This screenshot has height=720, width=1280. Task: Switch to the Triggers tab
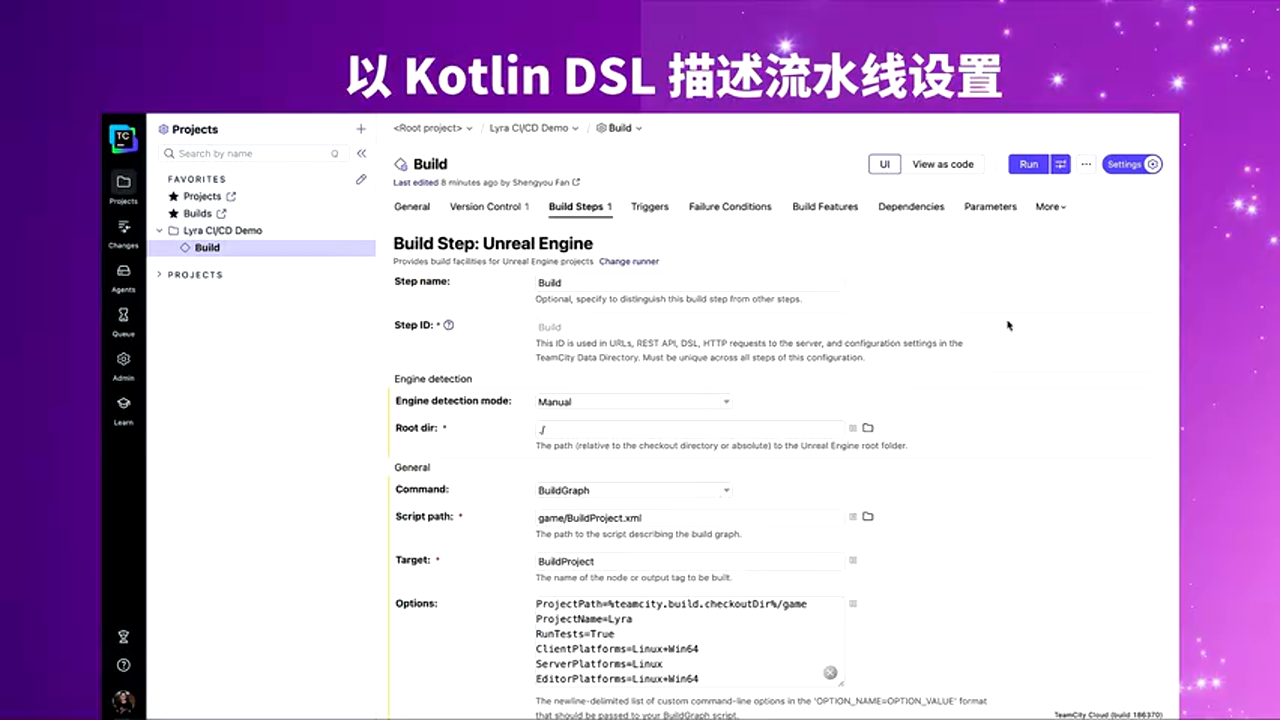pos(649,207)
